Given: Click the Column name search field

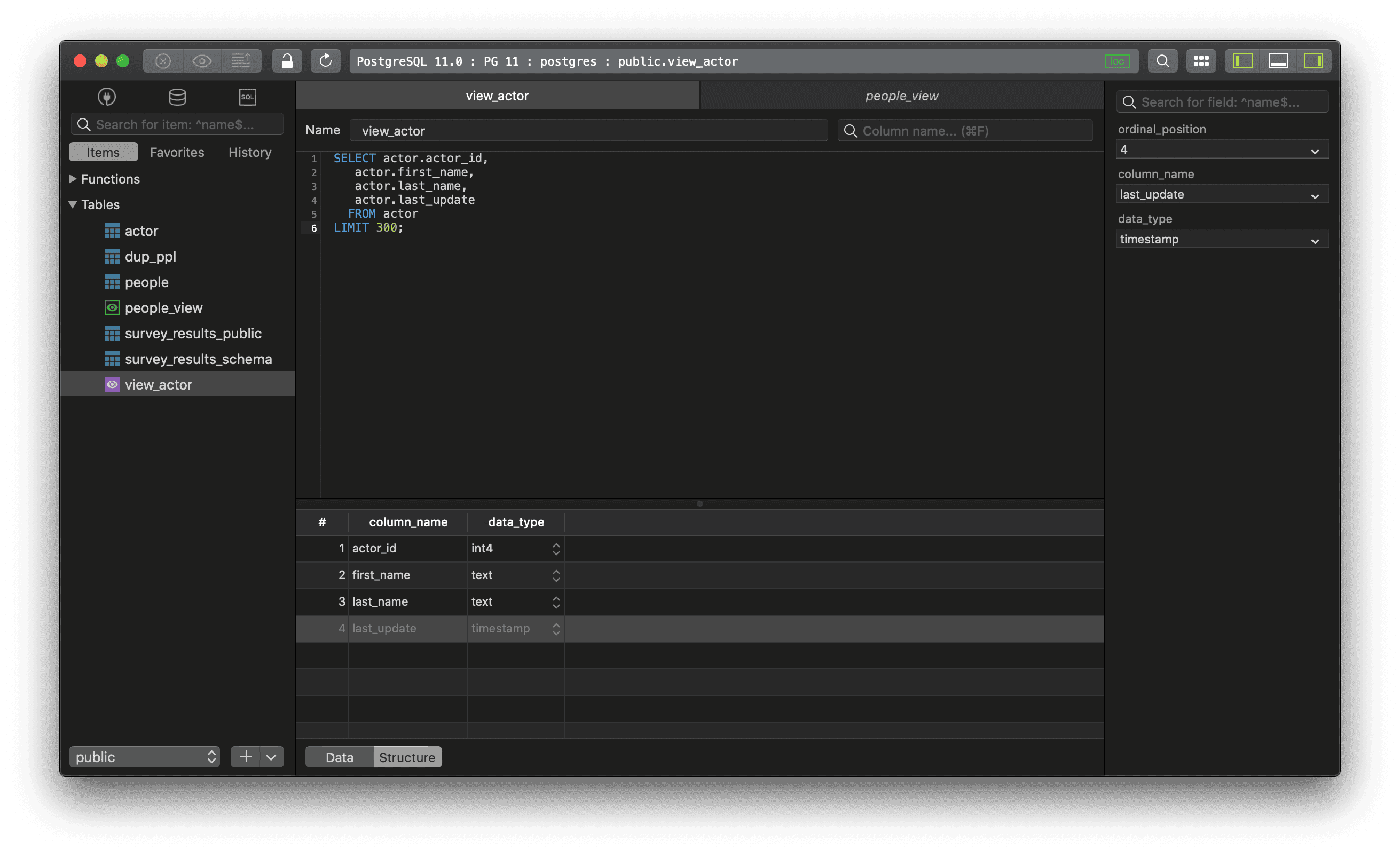Looking at the screenshot, I should (x=965, y=131).
